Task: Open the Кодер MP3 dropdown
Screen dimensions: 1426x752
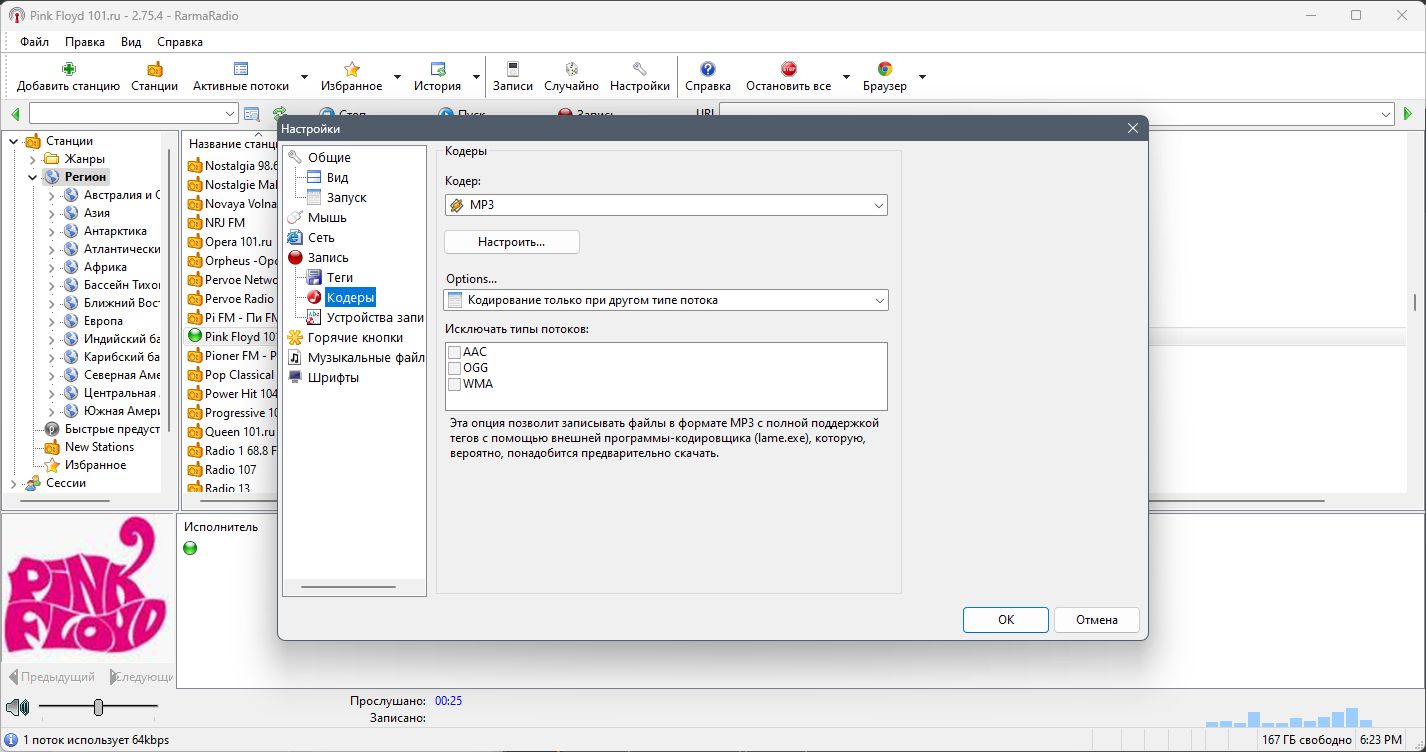Action: click(666, 205)
